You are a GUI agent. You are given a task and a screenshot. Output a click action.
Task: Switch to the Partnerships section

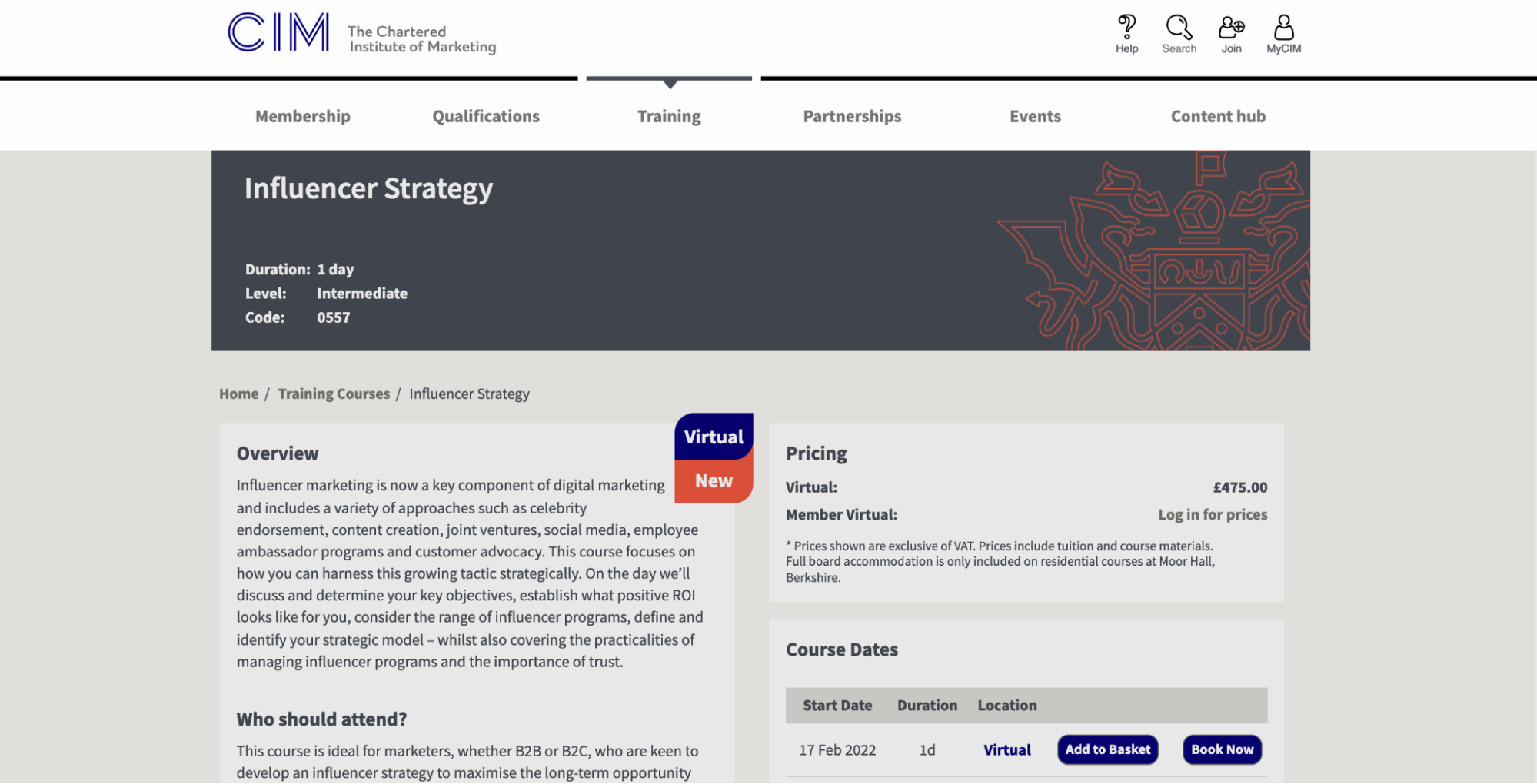point(852,116)
